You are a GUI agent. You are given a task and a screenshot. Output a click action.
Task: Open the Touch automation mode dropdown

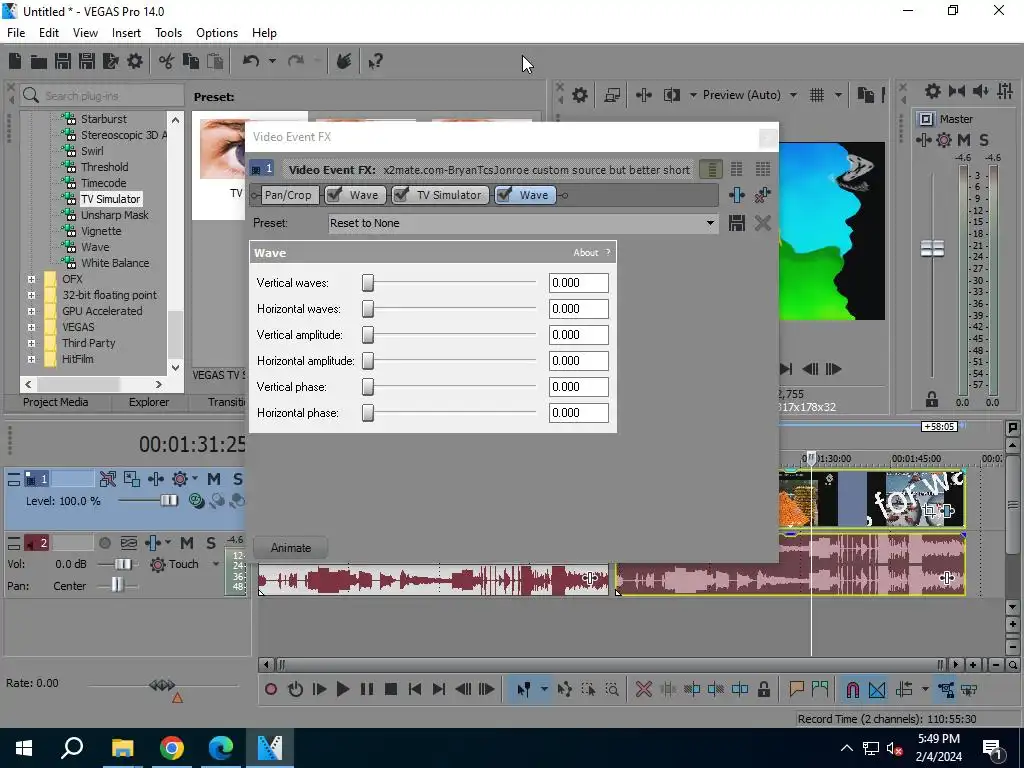216,564
